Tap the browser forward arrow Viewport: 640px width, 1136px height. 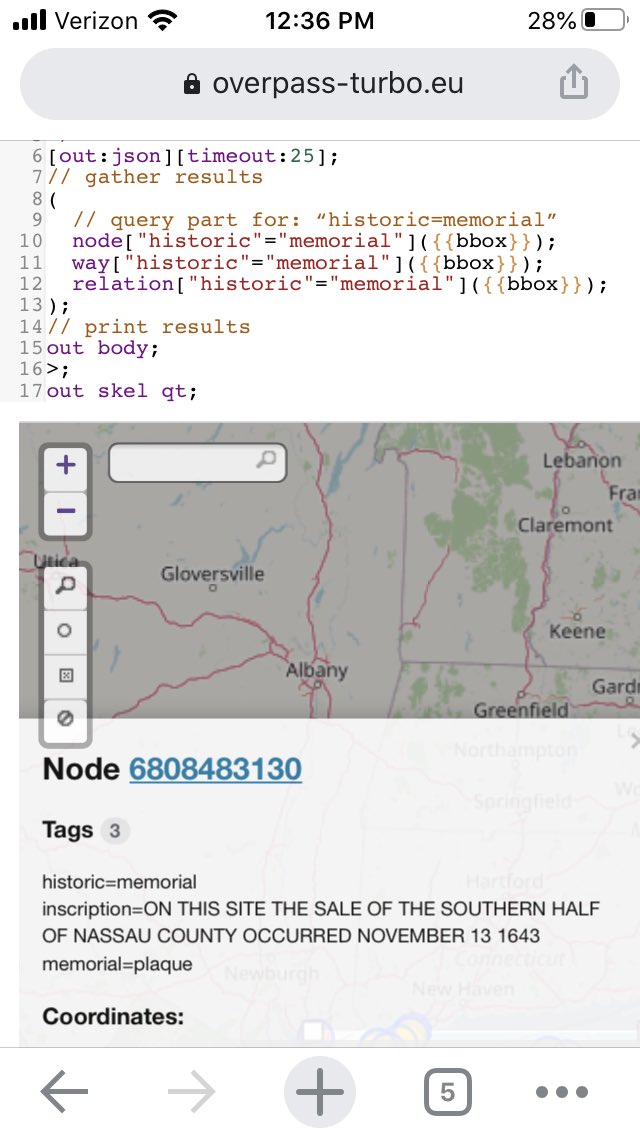(192, 1091)
